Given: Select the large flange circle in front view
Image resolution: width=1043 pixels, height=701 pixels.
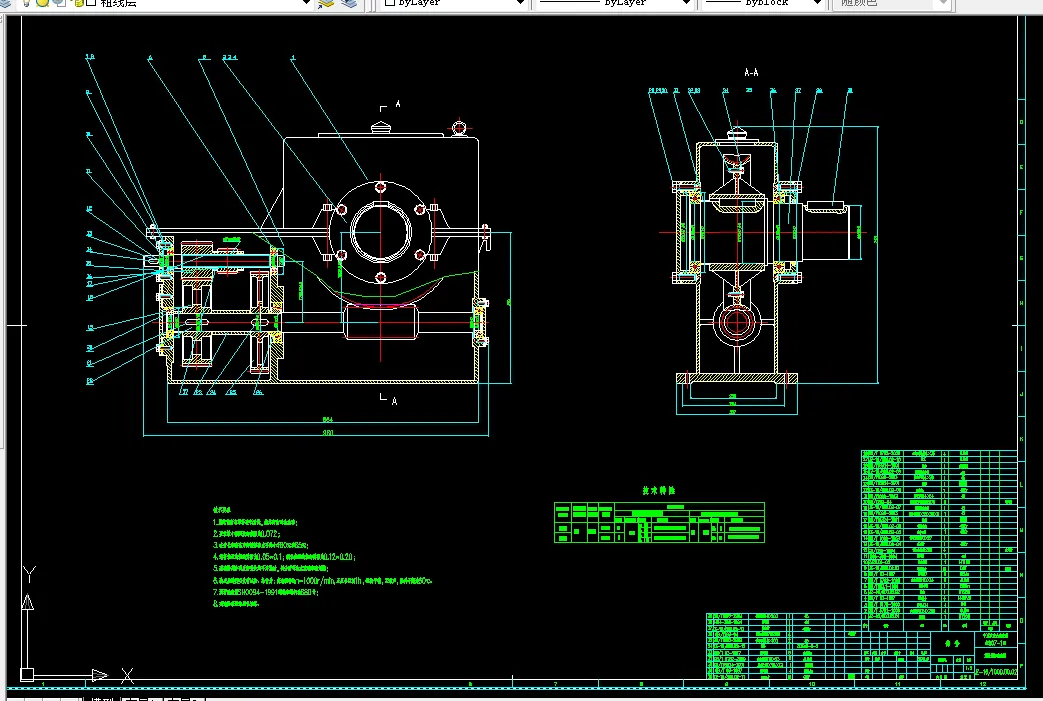Looking at the screenshot, I should (380, 233).
